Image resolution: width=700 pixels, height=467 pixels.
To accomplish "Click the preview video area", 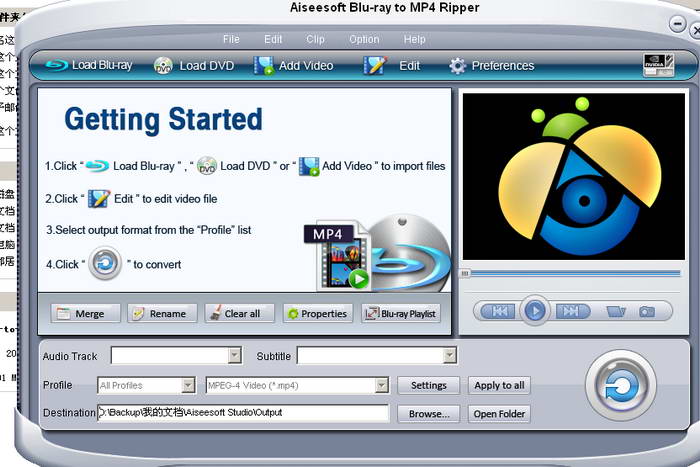I will click(x=574, y=176).
